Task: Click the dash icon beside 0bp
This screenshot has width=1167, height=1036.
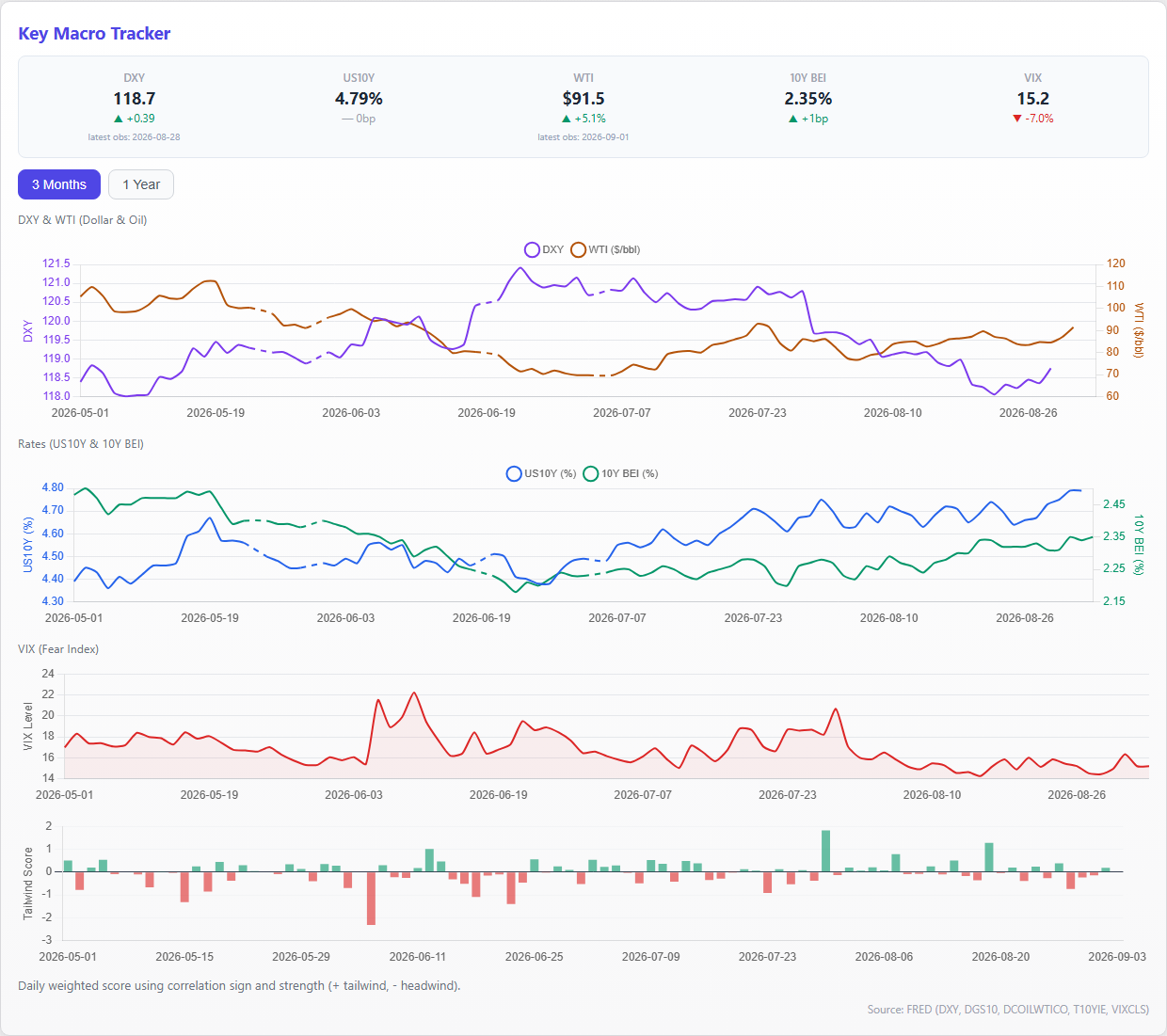Action: pyautogui.click(x=347, y=119)
